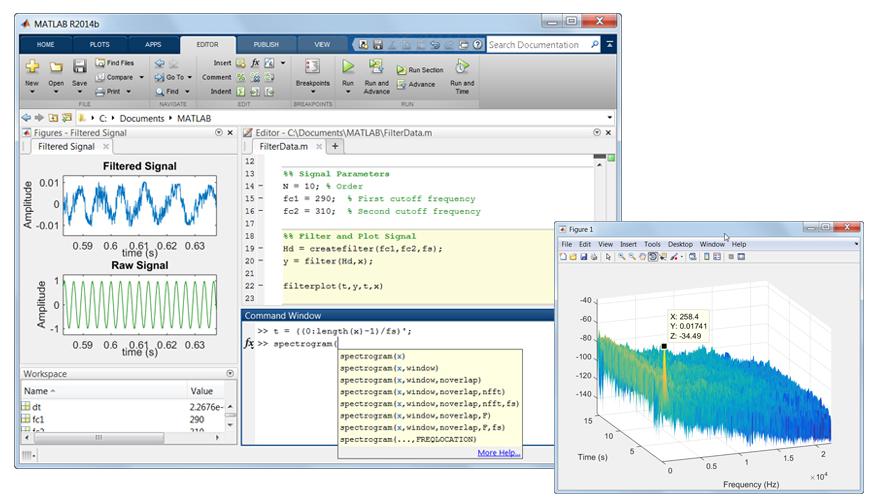Open the Run dropdown arrow

click(348, 91)
